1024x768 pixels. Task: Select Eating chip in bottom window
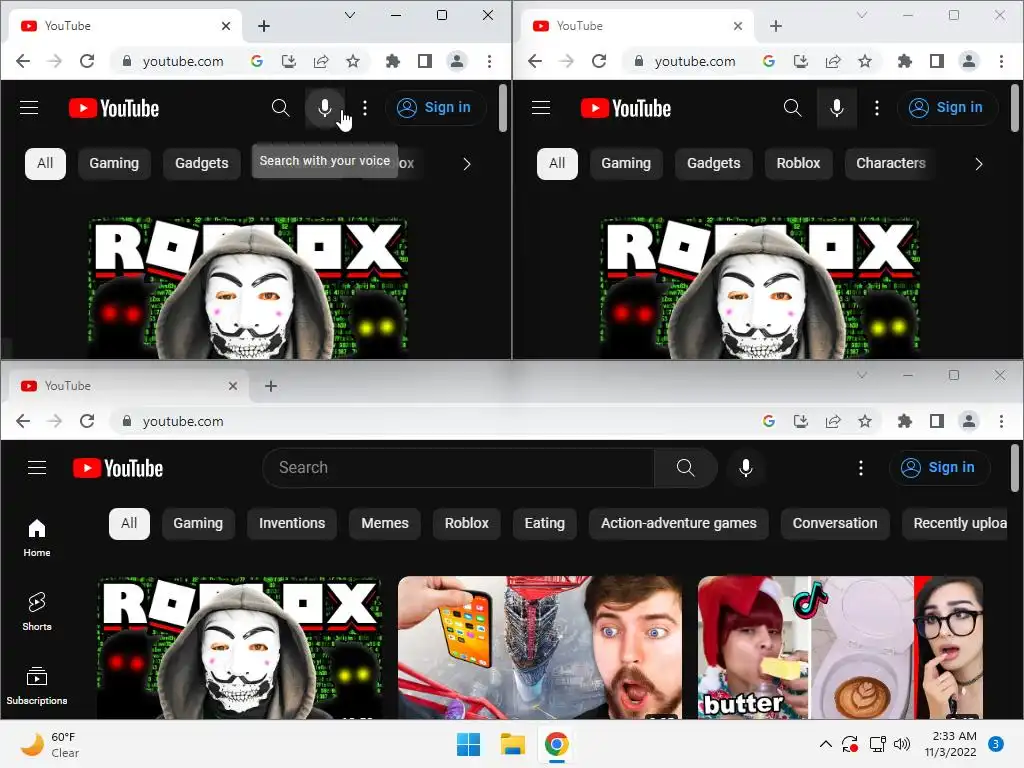[545, 523]
